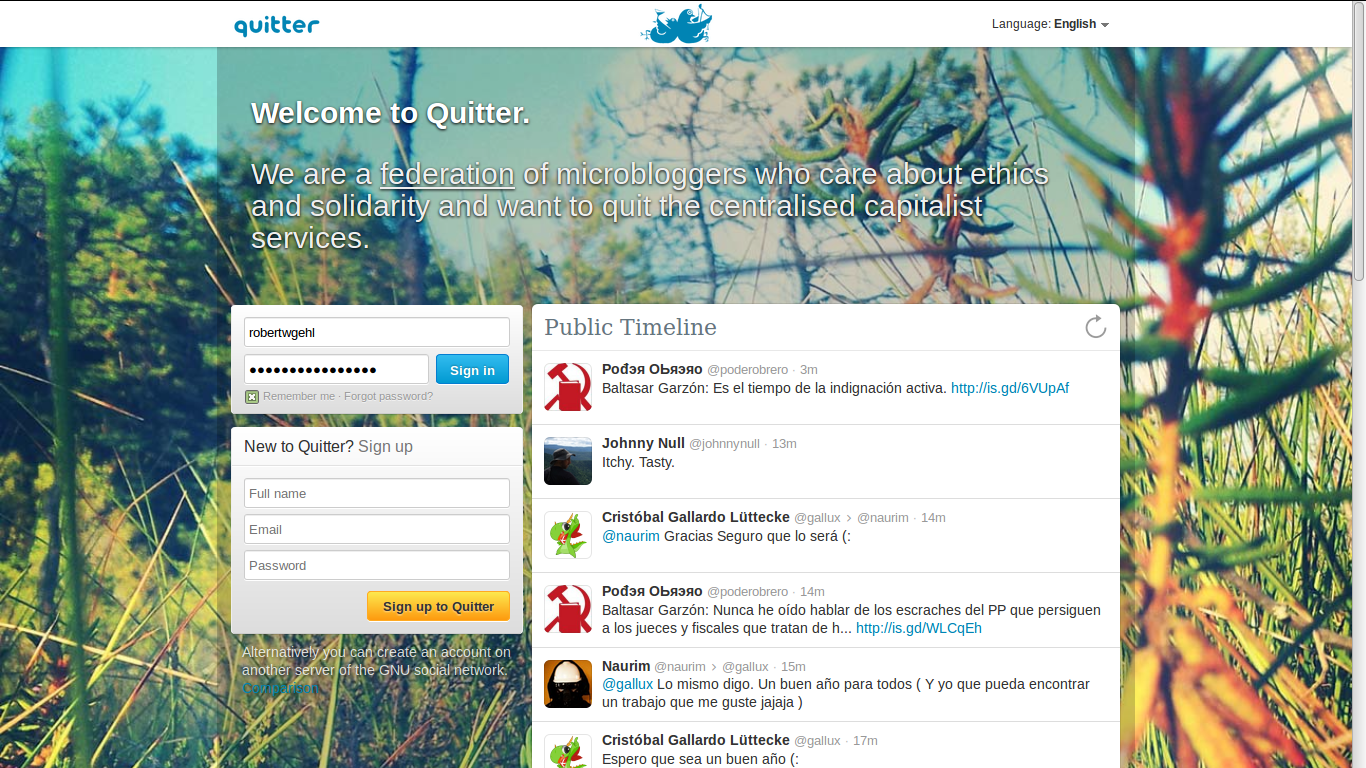Click Cristóbal Gallardo Lüttecke's name on the 17m post
Viewport: 1366px width, 768px height.
[x=696, y=740]
